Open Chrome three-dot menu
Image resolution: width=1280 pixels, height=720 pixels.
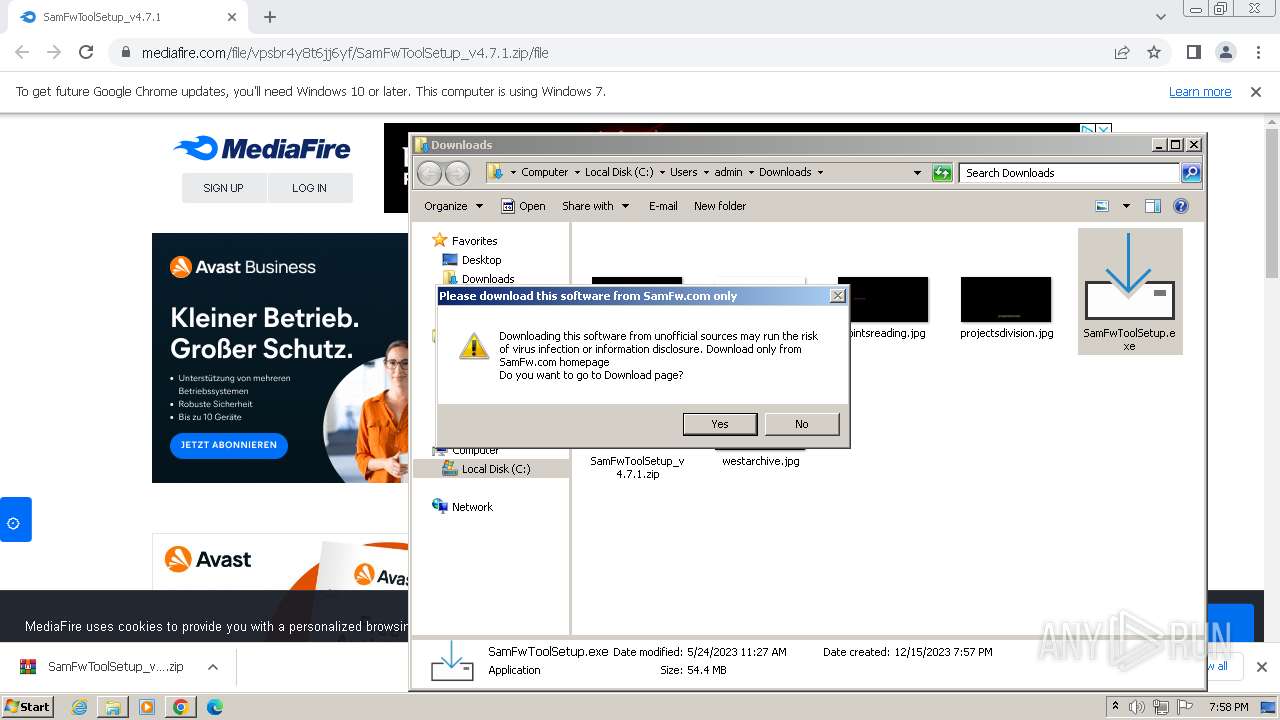click(x=1257, y=53)
